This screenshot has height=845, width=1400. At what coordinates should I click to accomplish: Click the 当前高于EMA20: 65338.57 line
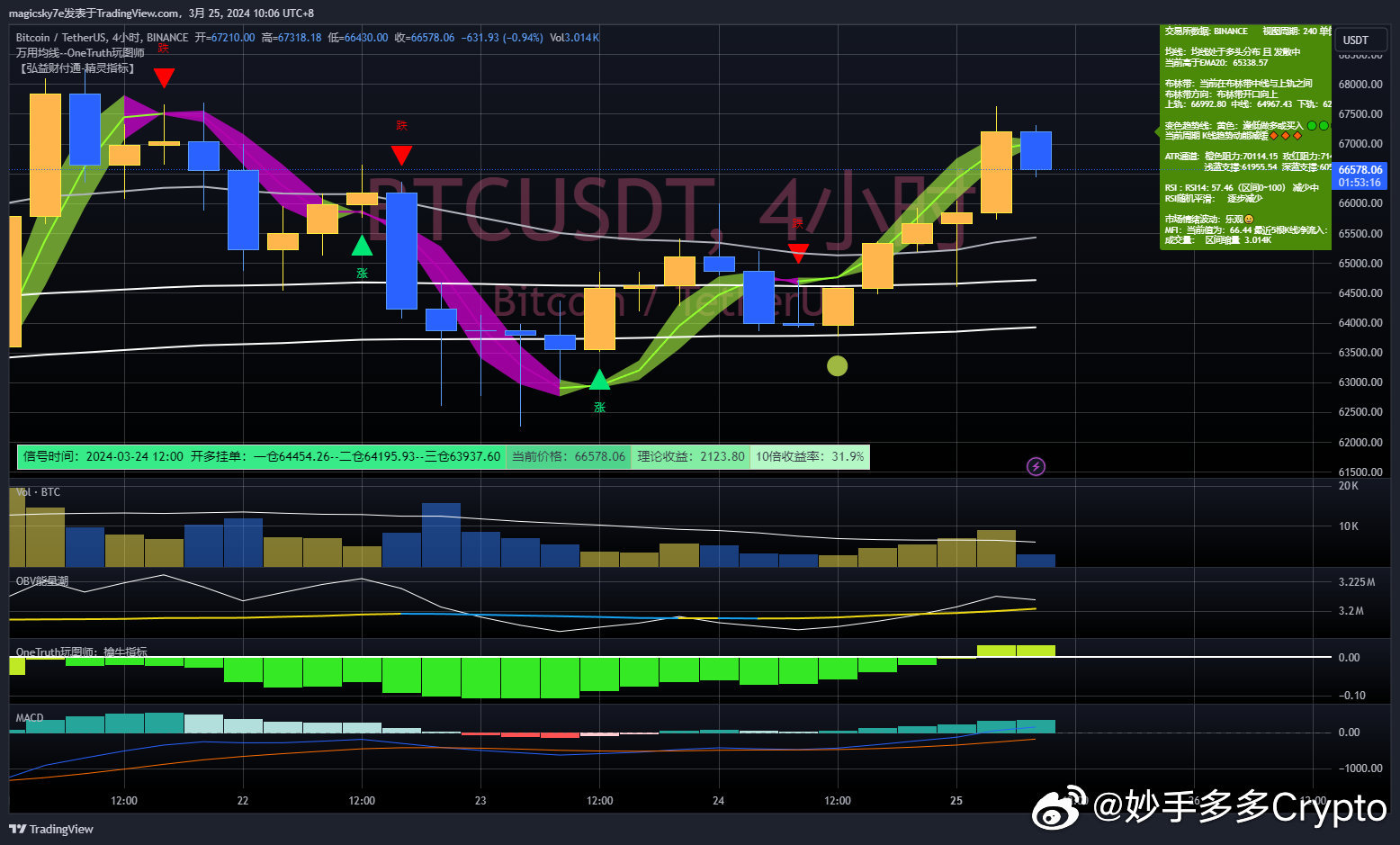click(x=1216, y=63)
